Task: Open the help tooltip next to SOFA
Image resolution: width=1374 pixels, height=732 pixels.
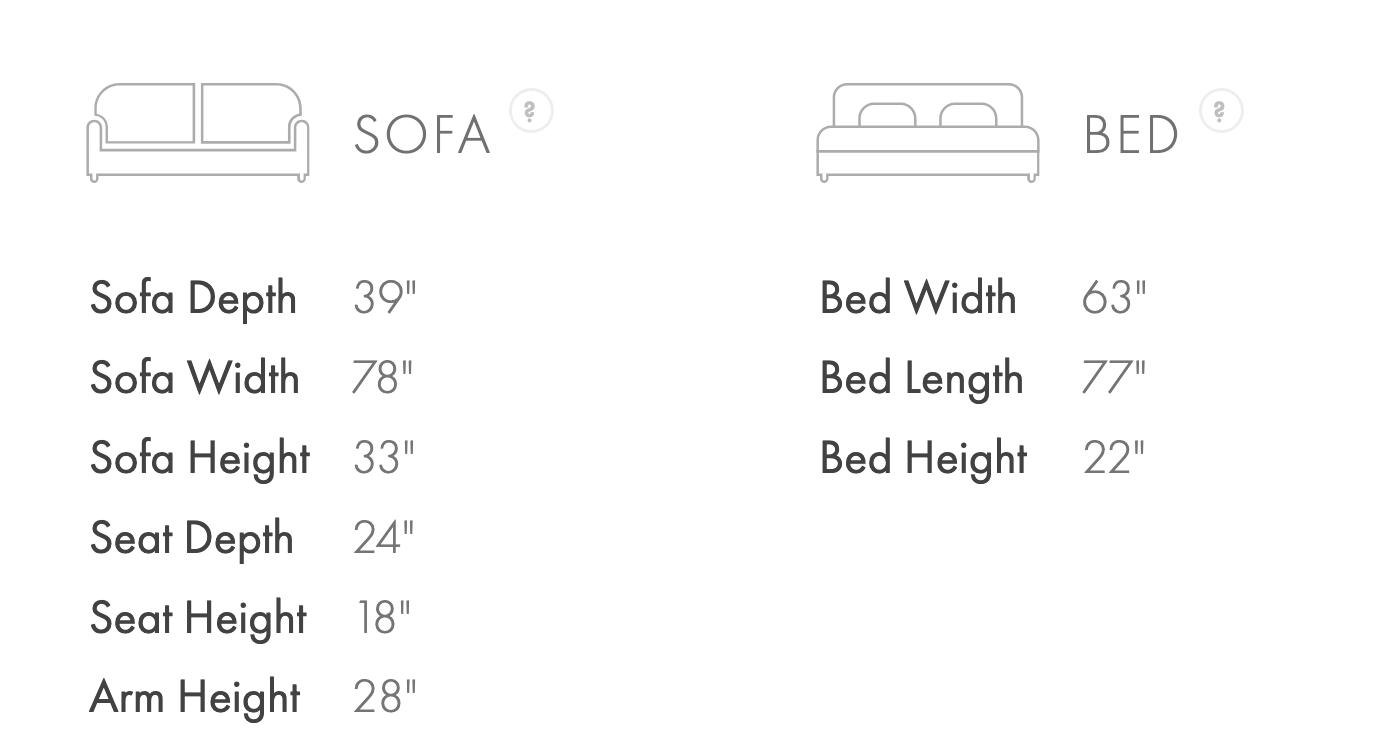Action: point(531,111)
